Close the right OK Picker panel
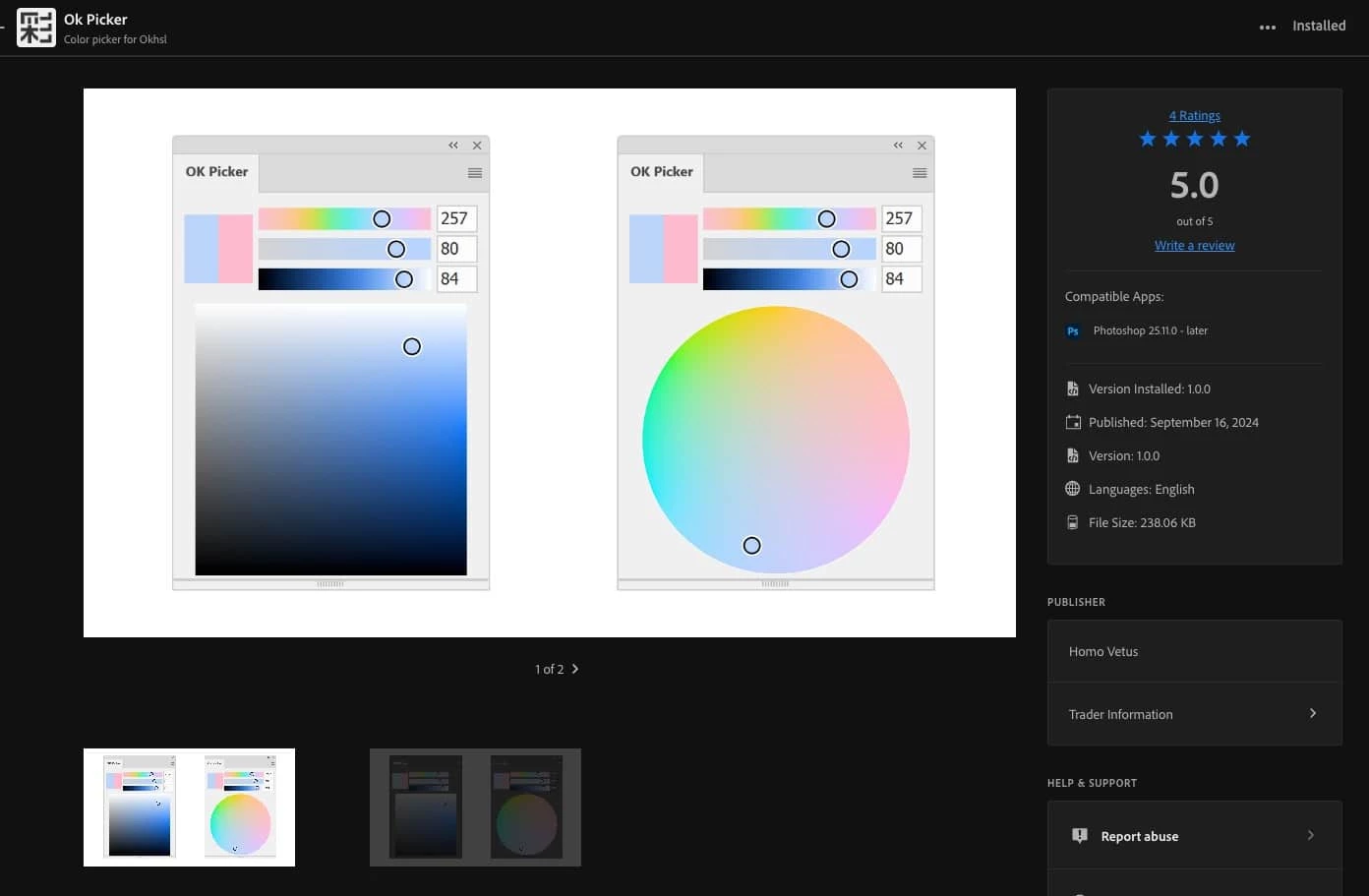This screenshot has height=896, width=1369. point(922,146)
